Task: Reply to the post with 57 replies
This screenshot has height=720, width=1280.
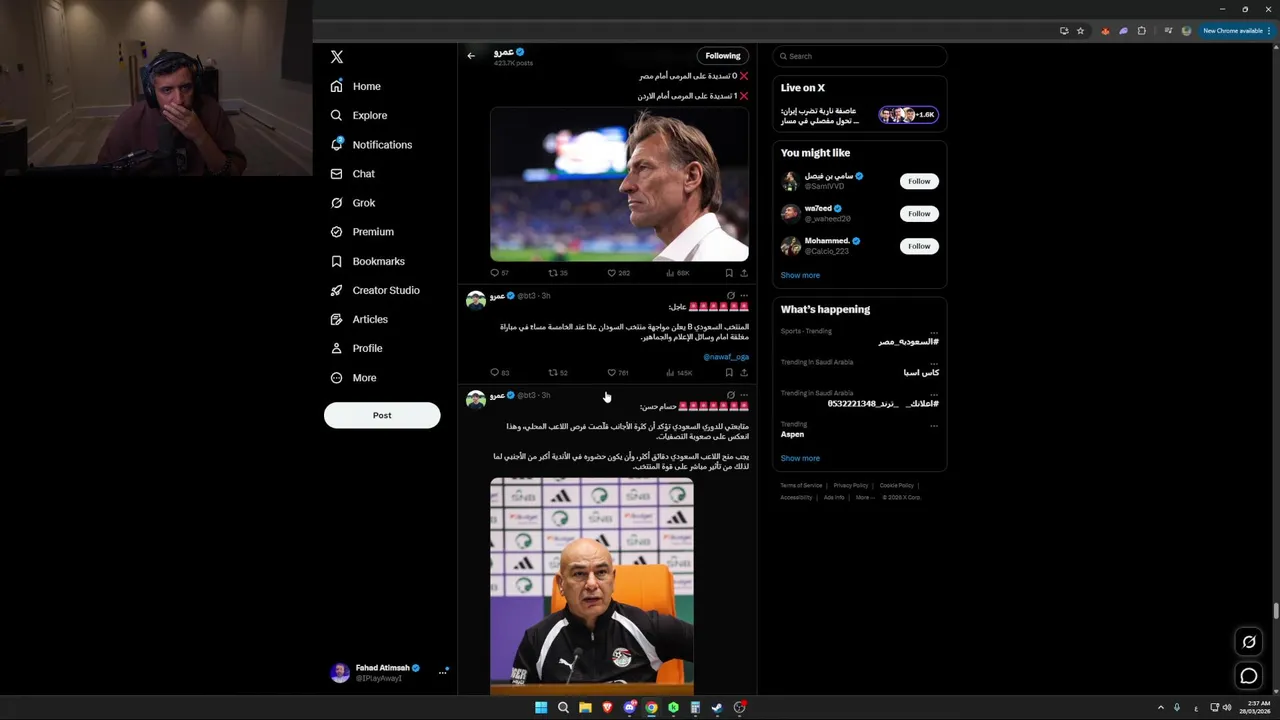Action: [499, 273]
